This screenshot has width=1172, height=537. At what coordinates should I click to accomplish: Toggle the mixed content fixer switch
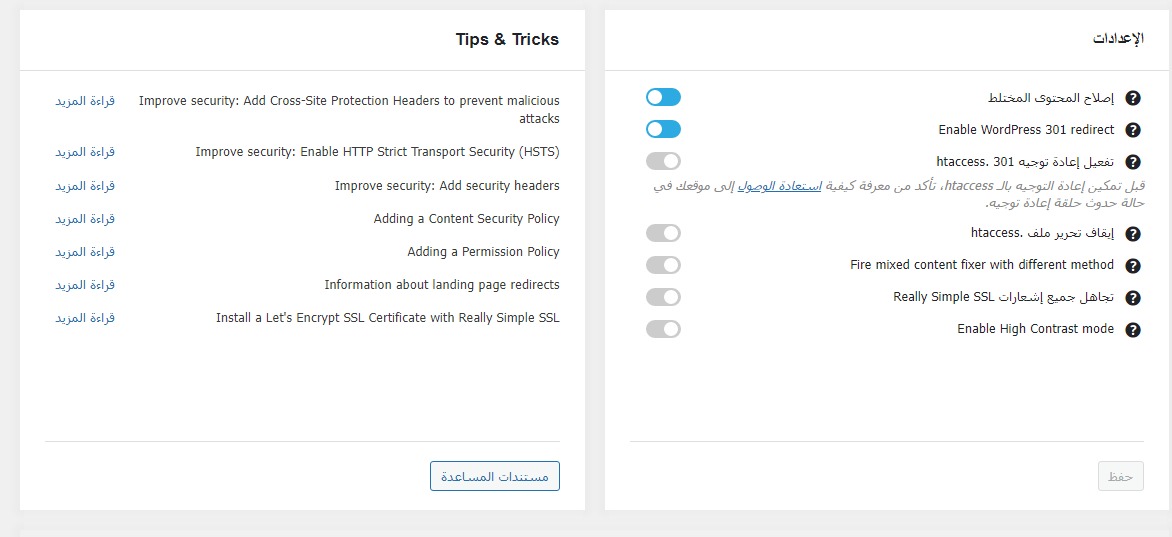(x=663, y=97)
